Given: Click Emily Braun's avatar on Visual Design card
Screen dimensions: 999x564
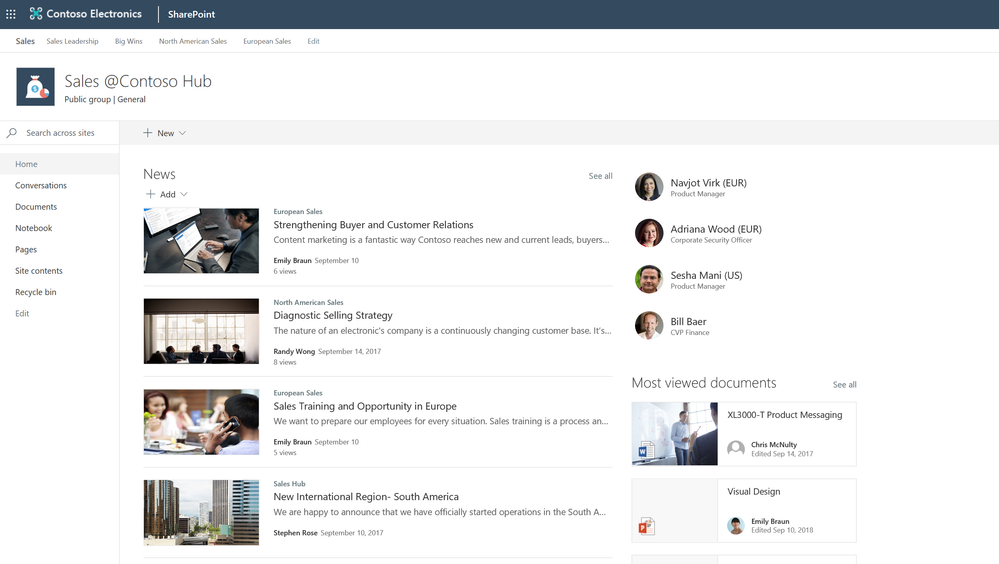Looking at the screenshot, I should [736, 525].
